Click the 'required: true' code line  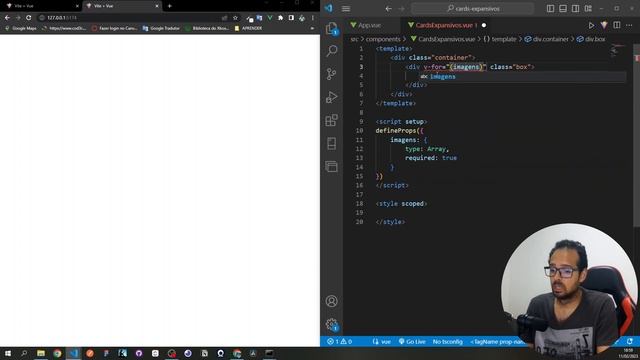pyautogui.click(x=431, y=158)
